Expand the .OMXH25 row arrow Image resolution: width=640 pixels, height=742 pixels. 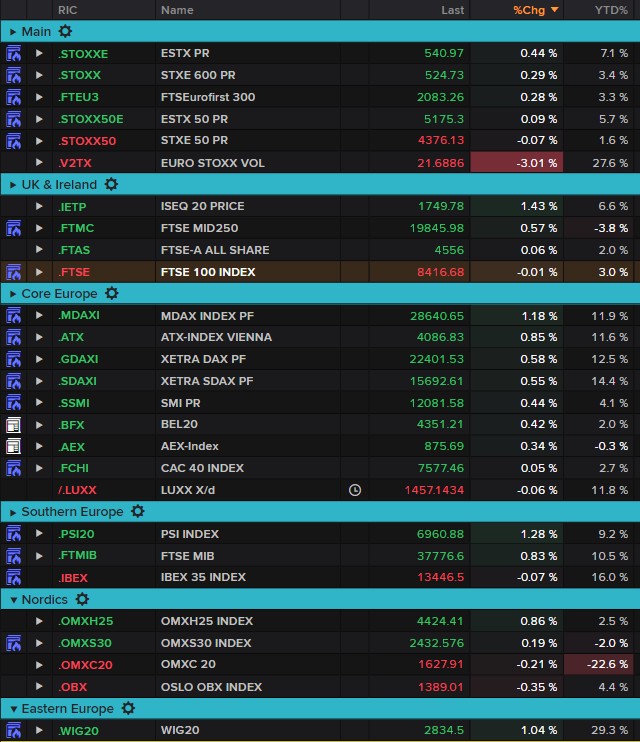[39, 621]
